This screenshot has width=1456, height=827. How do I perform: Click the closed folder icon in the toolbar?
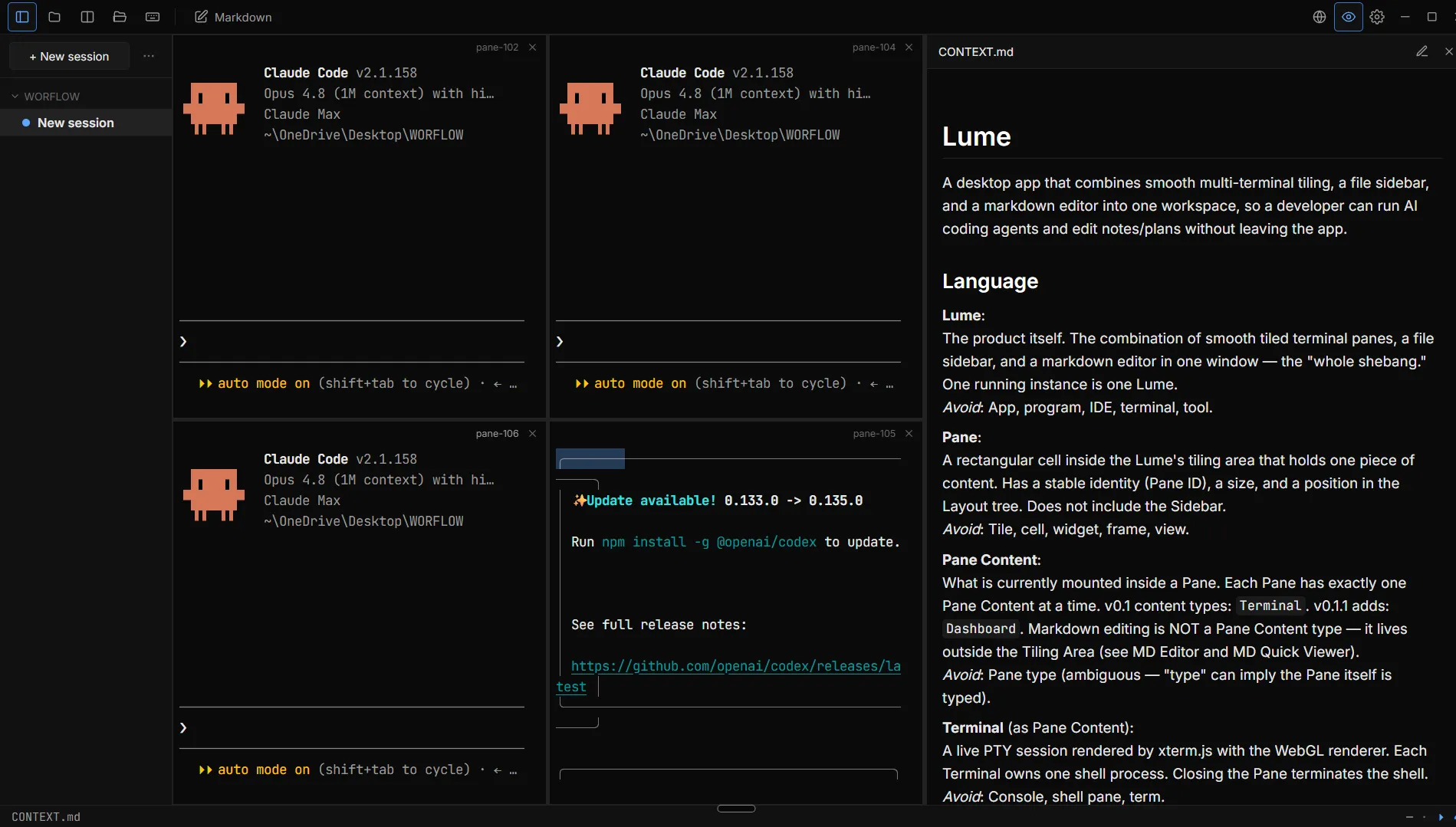click(54, 17)
